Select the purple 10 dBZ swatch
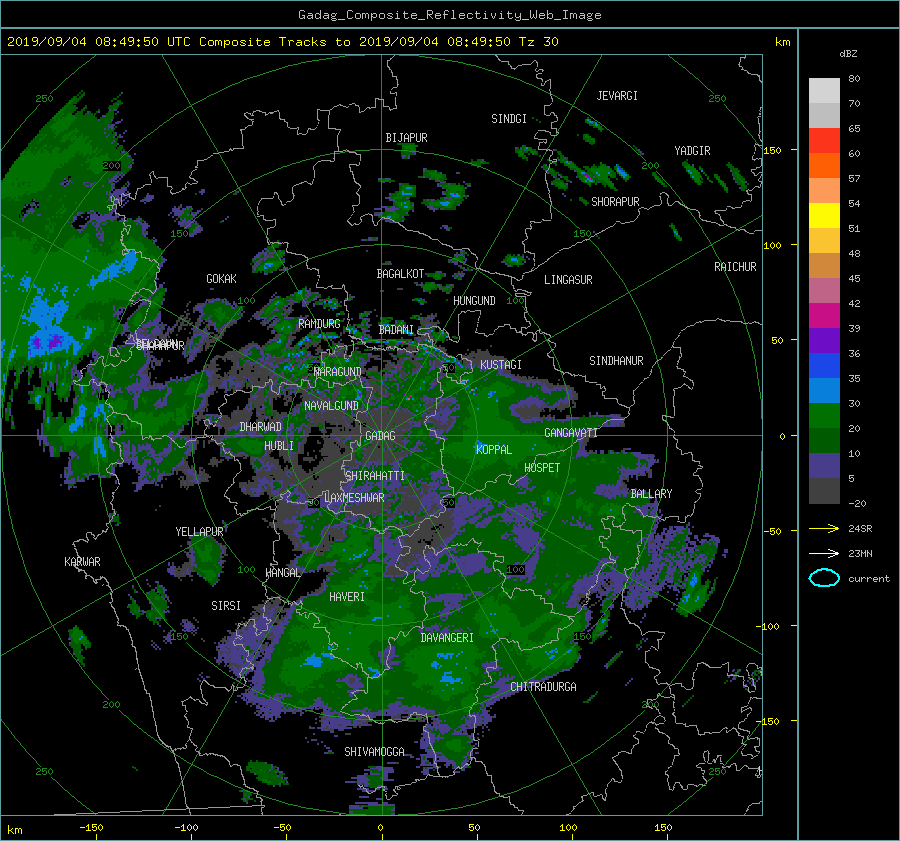The height and width of the screenshot is (841, 900). [x=824, y=466]
